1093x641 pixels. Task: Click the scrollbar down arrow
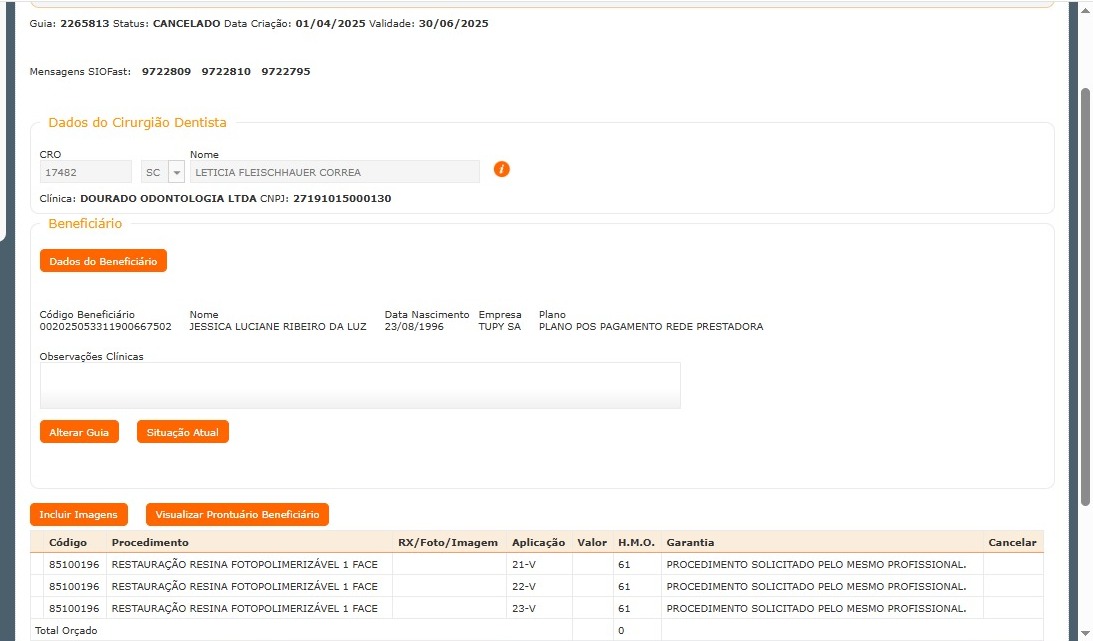tap(1085, 632)
